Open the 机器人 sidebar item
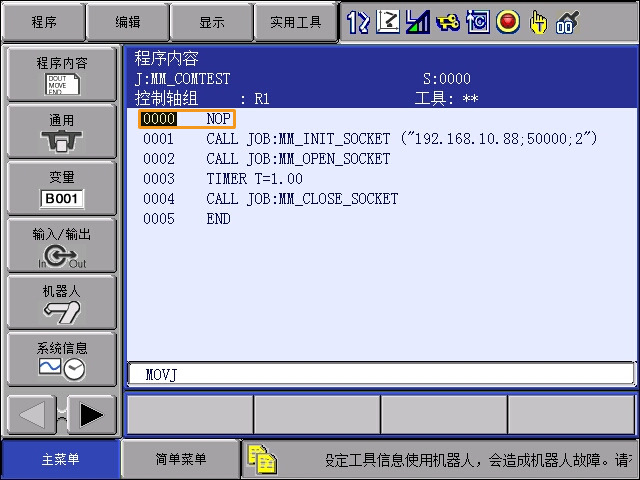The image size is (640, 480). (x=62, y=302)
